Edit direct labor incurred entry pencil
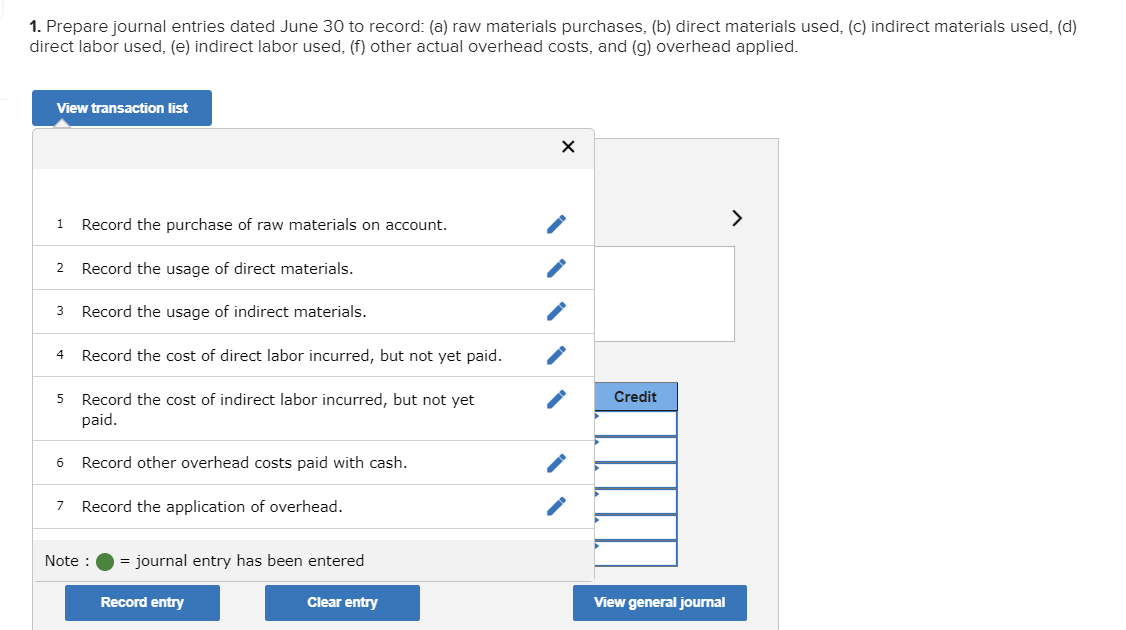This screenshot has width=1126, height=630. [x=556, y=355]
